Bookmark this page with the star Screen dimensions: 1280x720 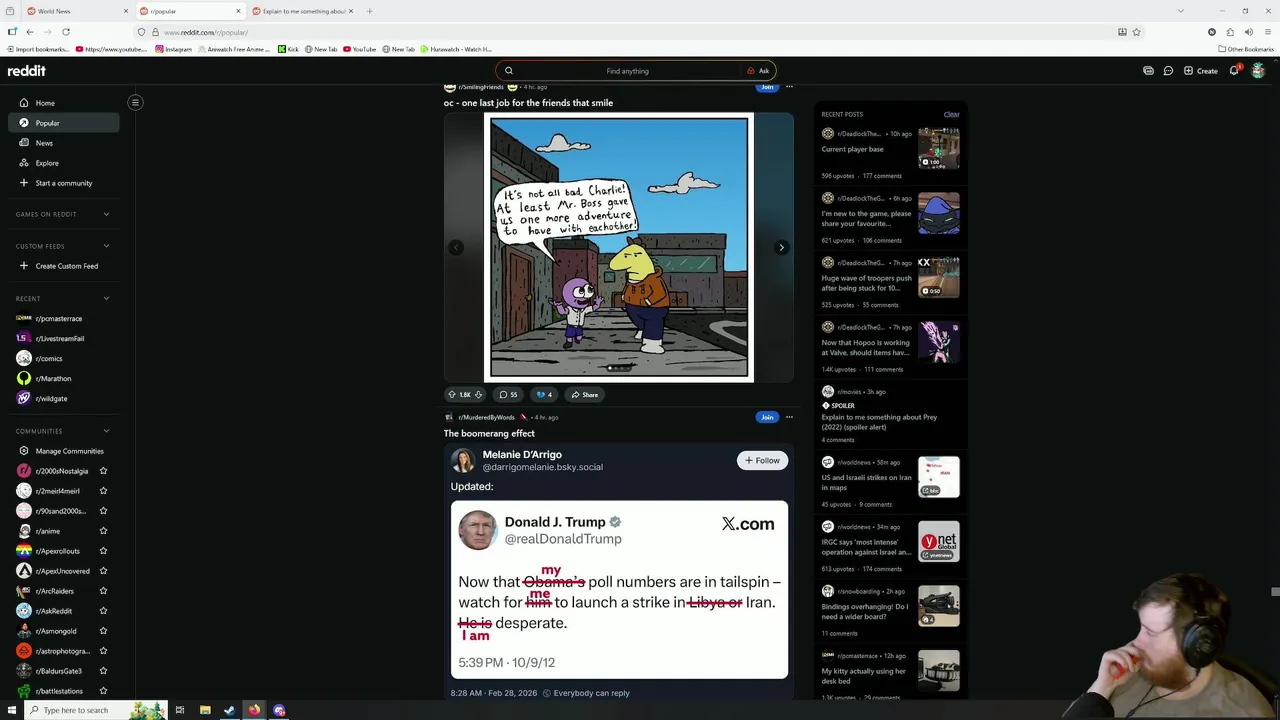click(x=1137, y=32)
